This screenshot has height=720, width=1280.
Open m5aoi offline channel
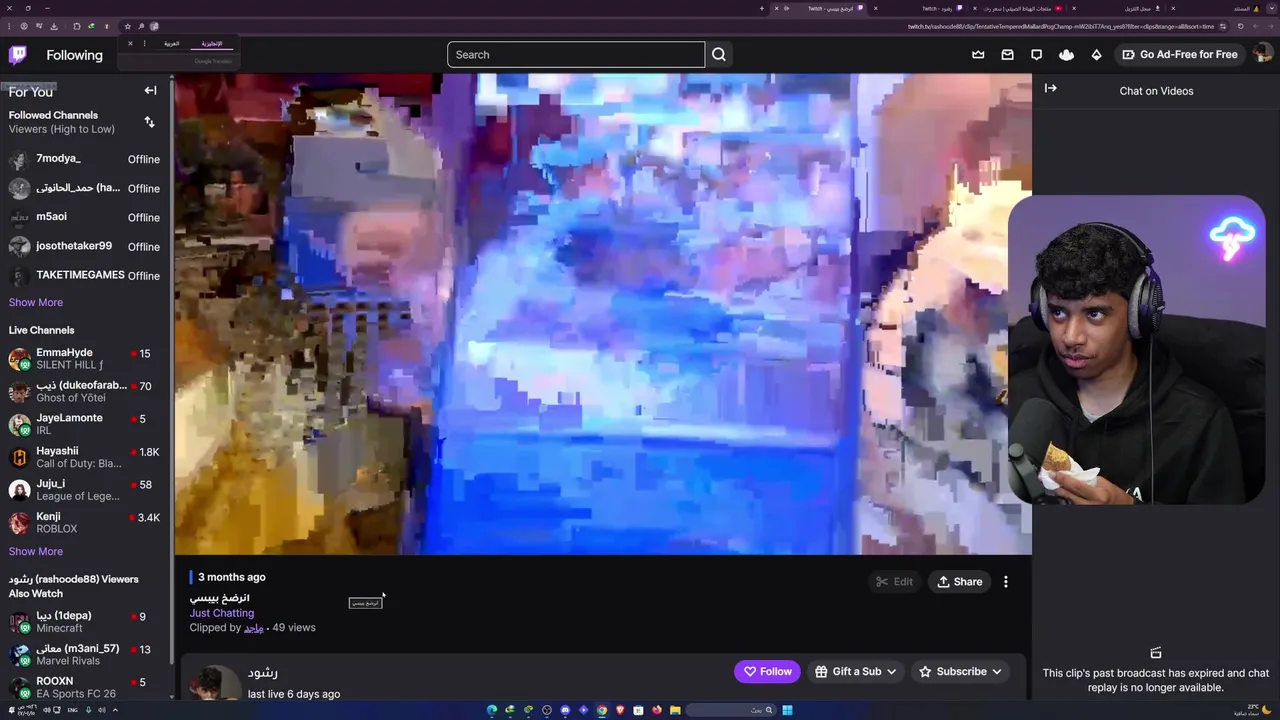[x=85, y=217]
